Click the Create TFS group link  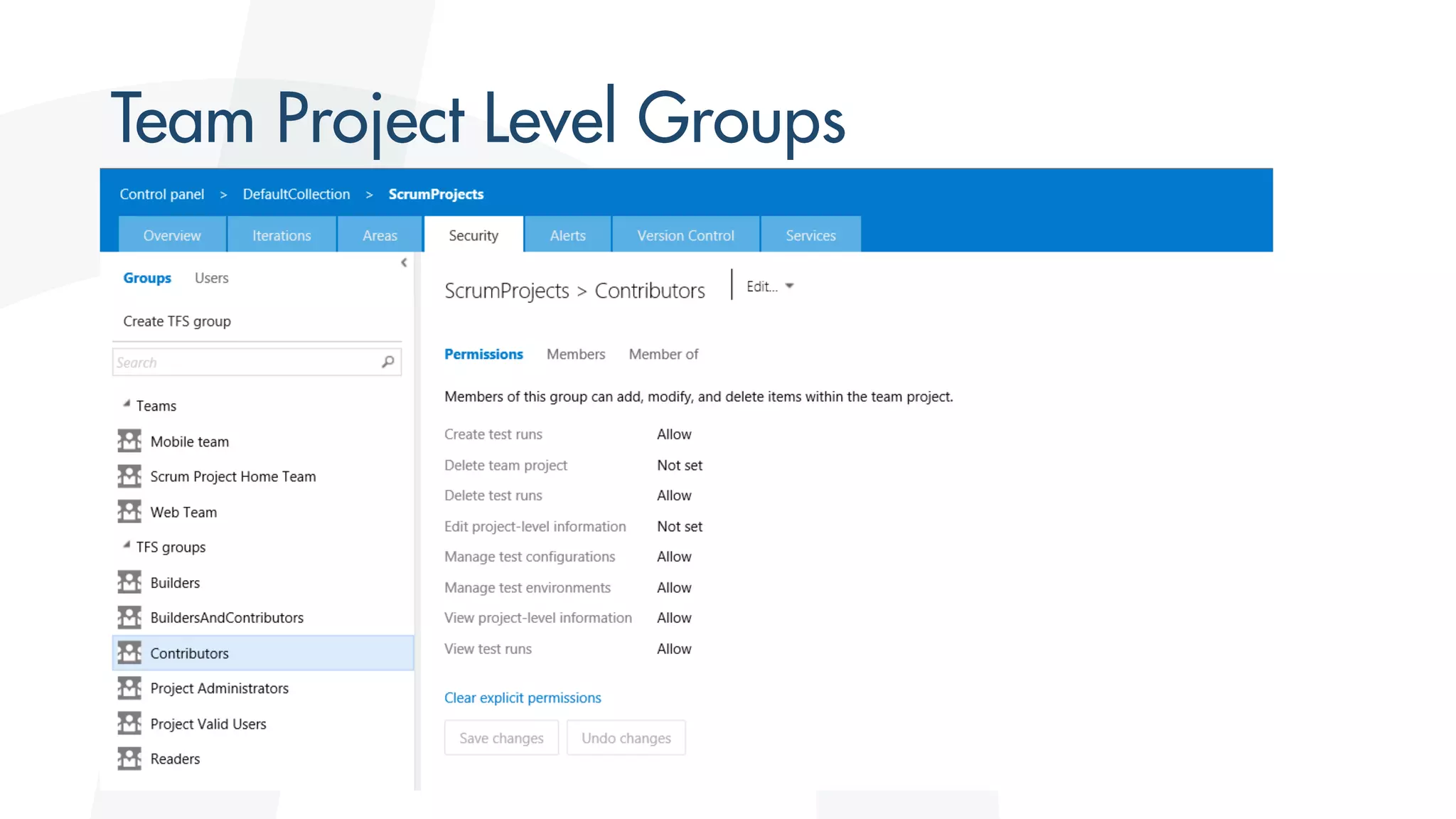click(177, 321)
